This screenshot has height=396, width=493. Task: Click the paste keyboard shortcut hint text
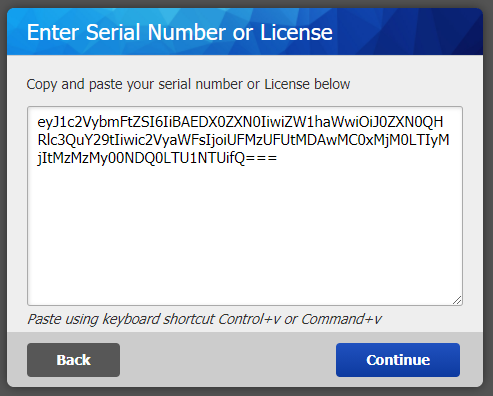click(x=204, y=319)
